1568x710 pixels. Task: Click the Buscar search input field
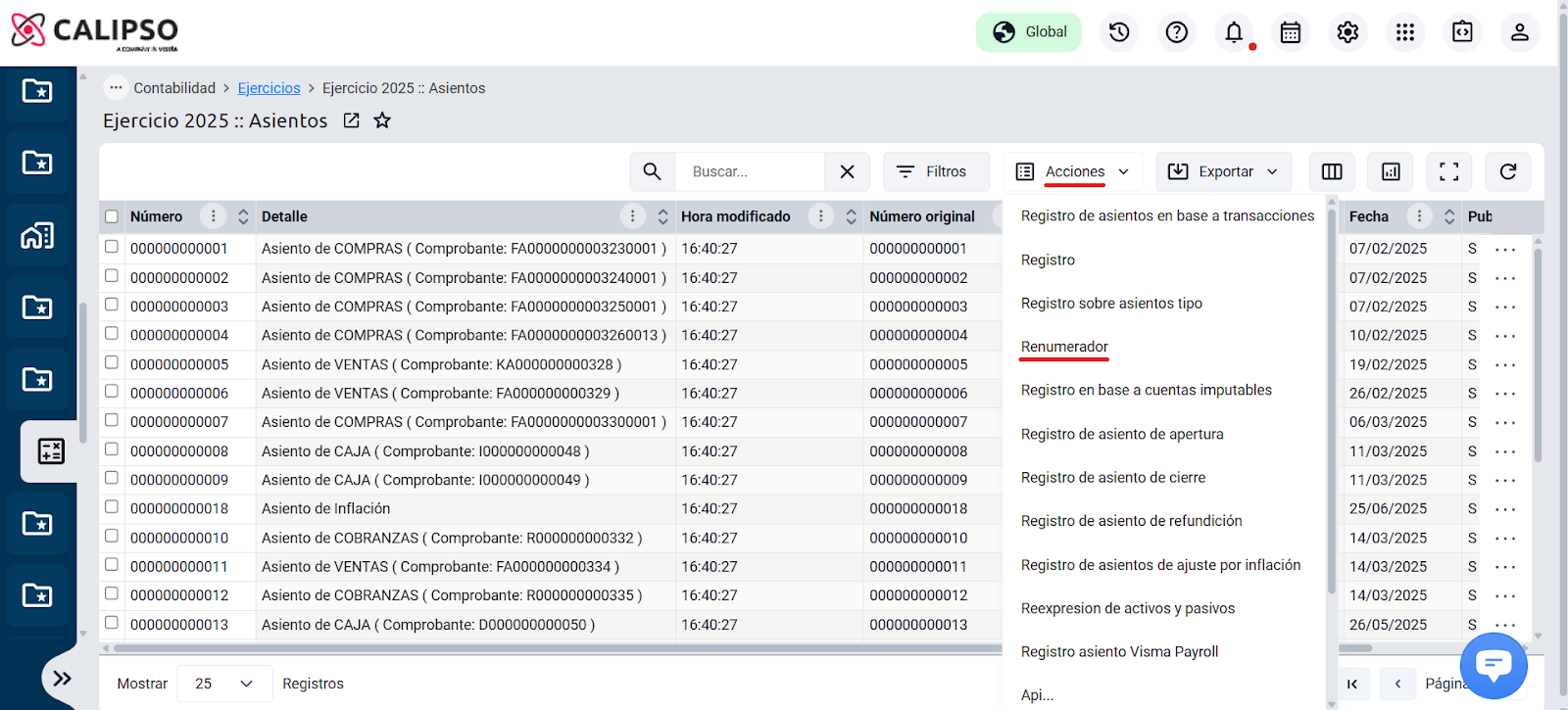tap(750, 171)
